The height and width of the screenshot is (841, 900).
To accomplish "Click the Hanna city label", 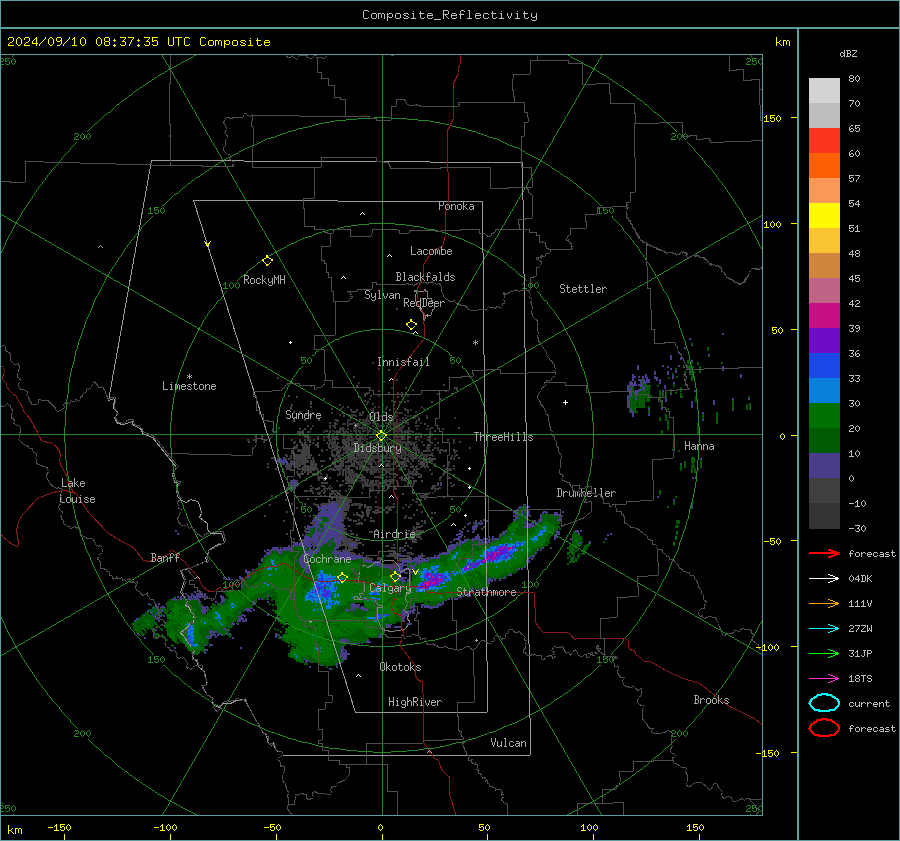I will coord(699,446).
